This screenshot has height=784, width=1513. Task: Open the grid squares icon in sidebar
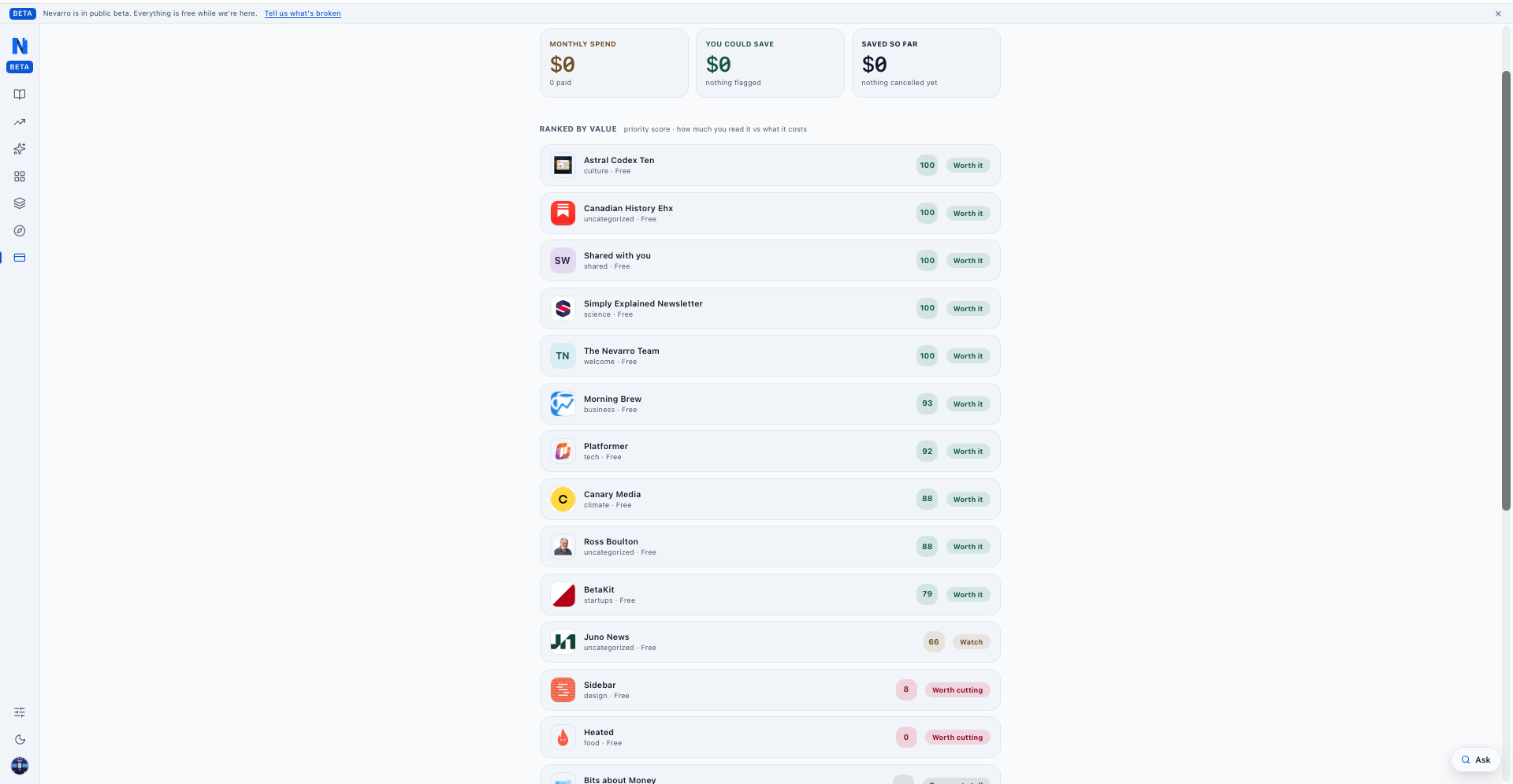click(20, 176)
